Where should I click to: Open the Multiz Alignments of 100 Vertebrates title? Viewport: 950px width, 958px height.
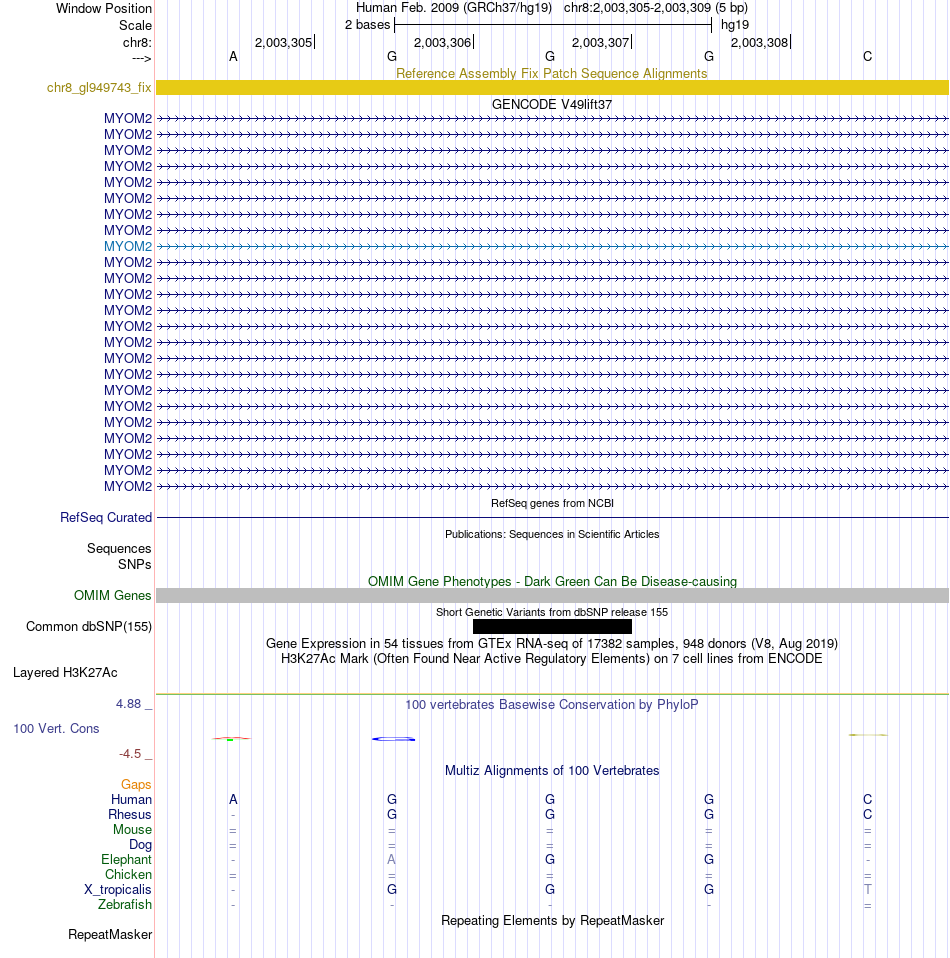coord(552,771)
